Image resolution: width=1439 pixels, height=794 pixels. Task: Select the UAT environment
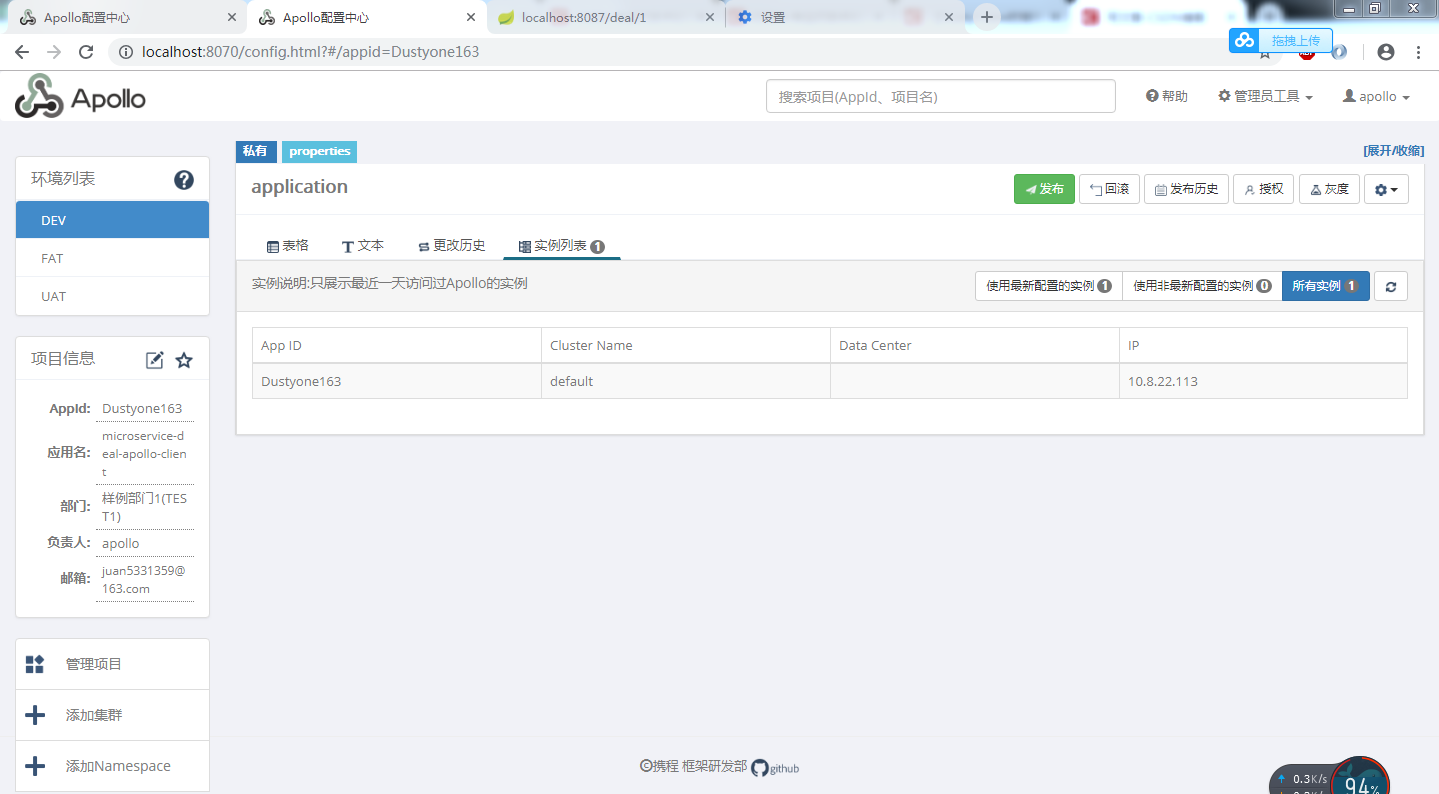(x=112, y=296)
